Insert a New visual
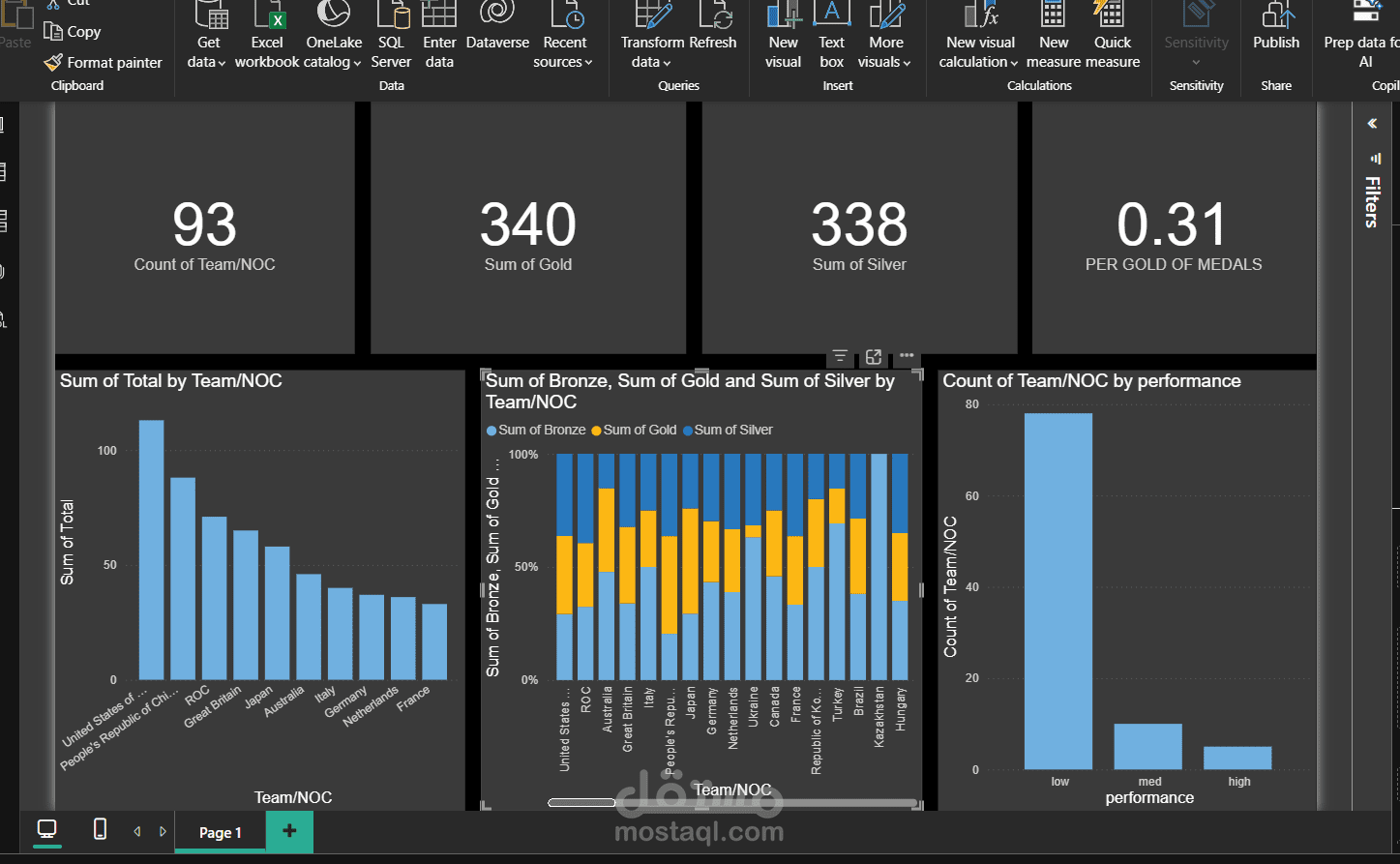 (x=784, y=35)
